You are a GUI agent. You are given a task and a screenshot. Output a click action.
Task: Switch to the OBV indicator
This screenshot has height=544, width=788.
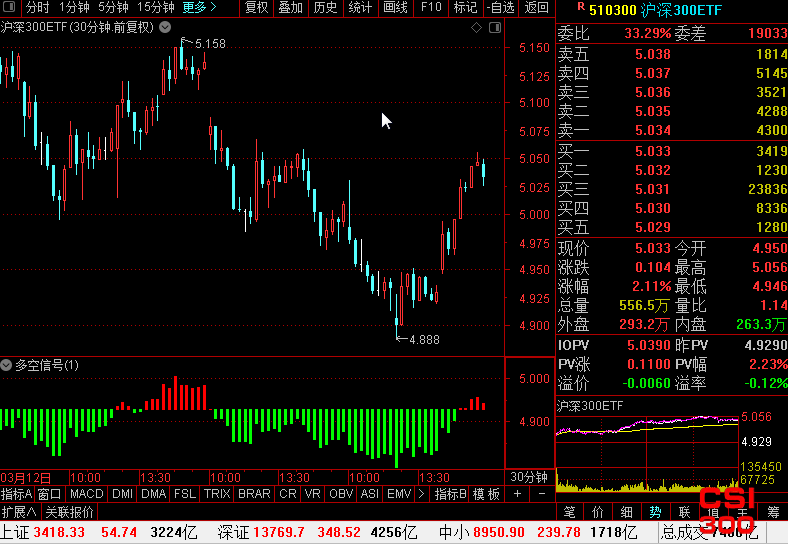pyautogui.click(x=341, y=494)
